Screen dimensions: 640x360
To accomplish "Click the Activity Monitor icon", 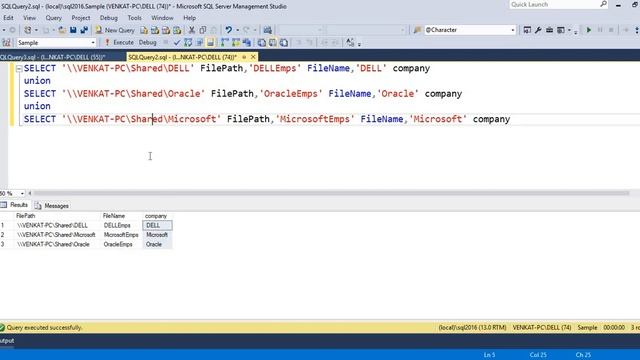I will pos(267,30).
